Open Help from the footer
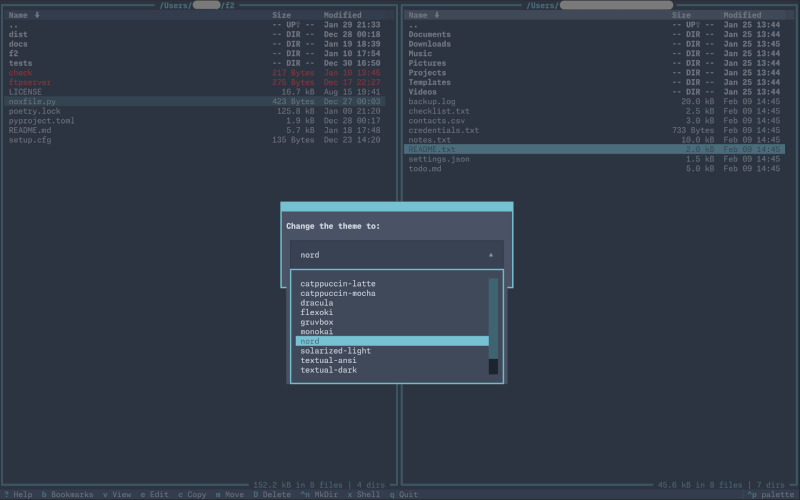This screenshot has height=500, width=800. [18, 494]
